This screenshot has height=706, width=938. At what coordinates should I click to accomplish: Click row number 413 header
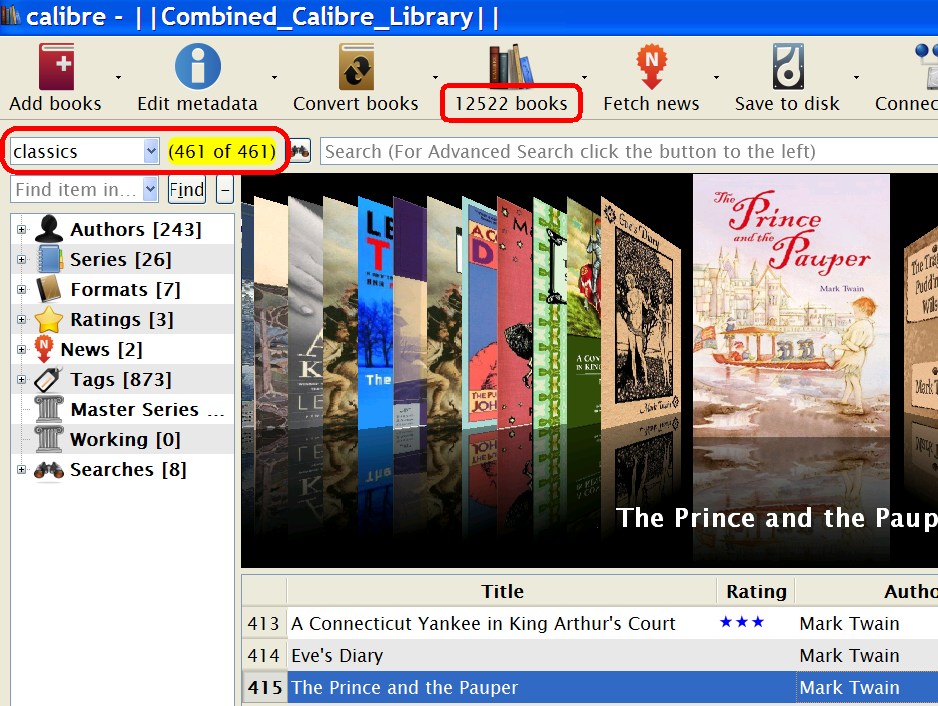point(264,623)
